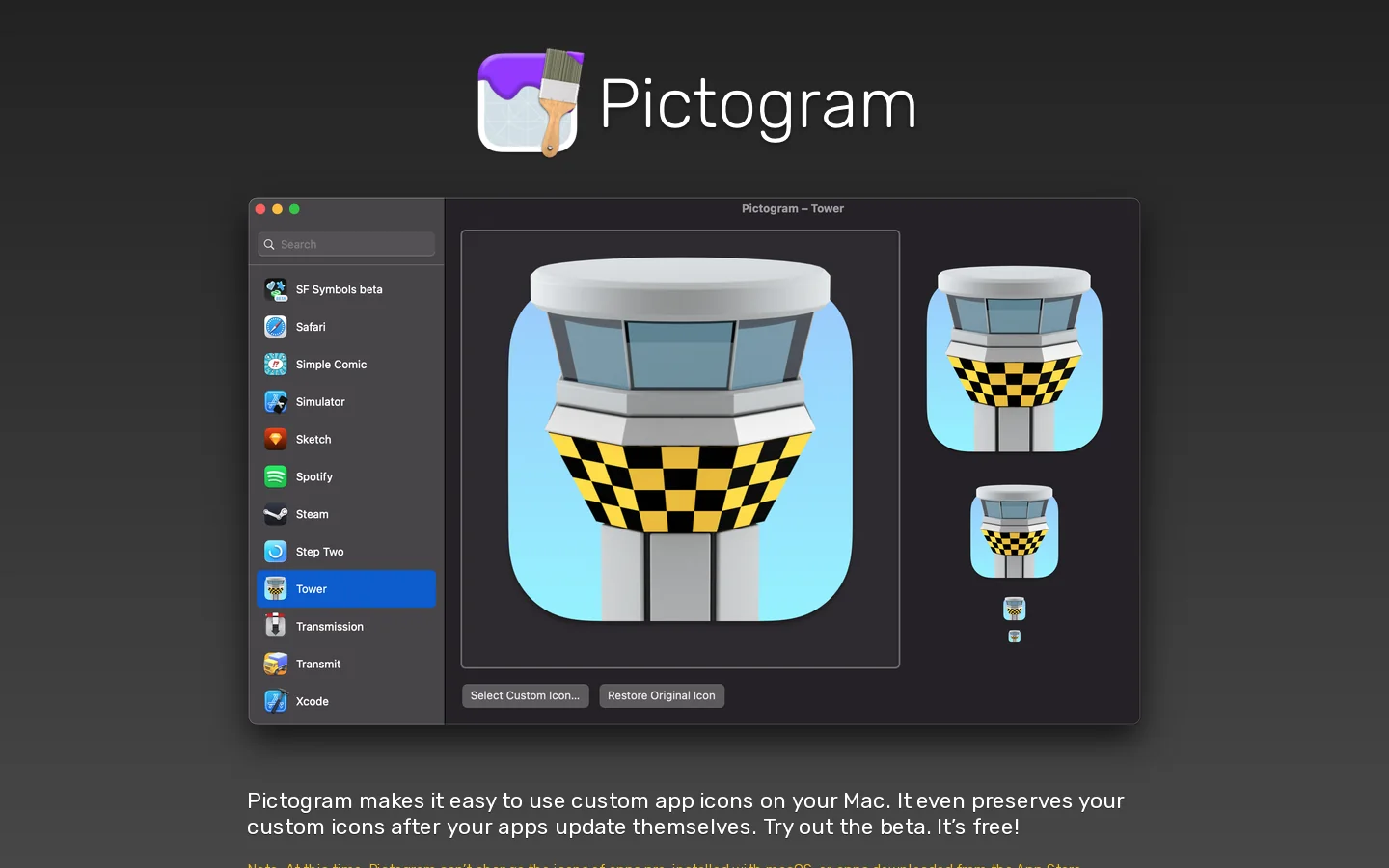The height and width of the screenshot is (868, 1389).
Task: Close the Pictogram window
Action: (260, 209)
